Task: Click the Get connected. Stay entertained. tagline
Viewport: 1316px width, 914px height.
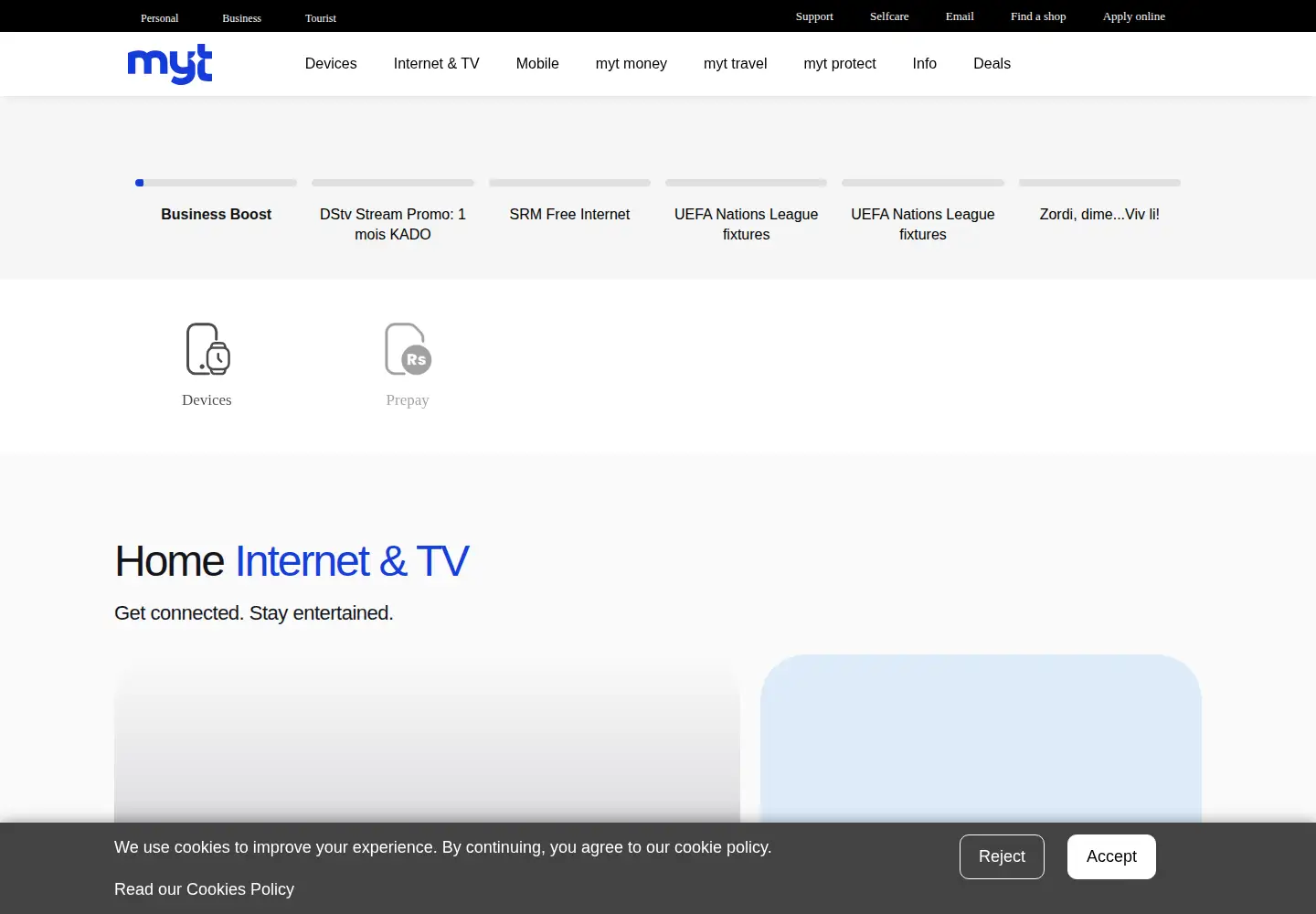Action: [254, 613]
